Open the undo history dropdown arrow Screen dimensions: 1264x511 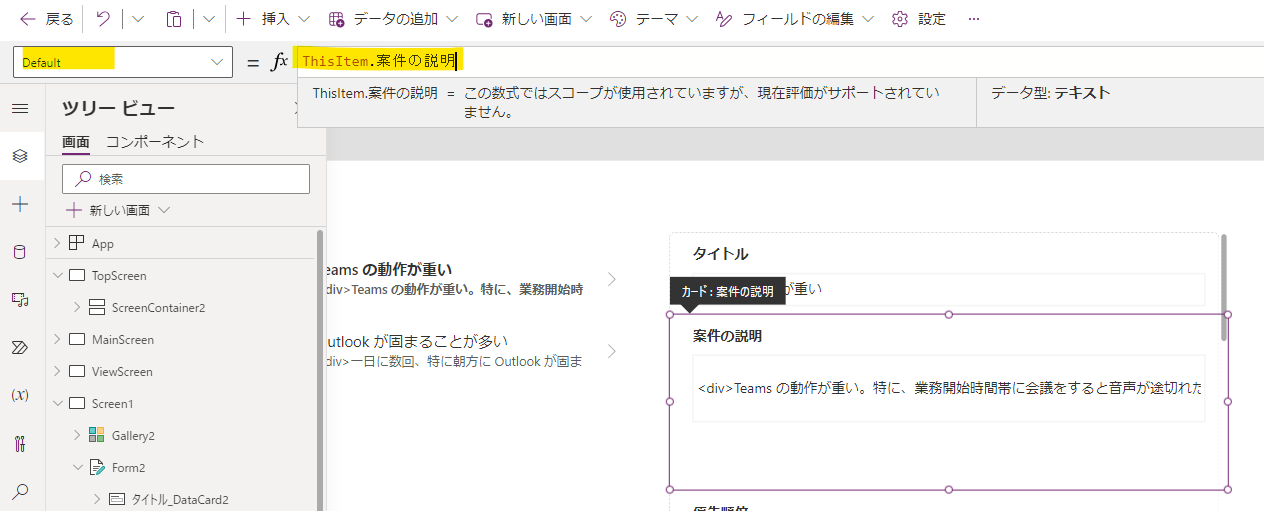138,19
